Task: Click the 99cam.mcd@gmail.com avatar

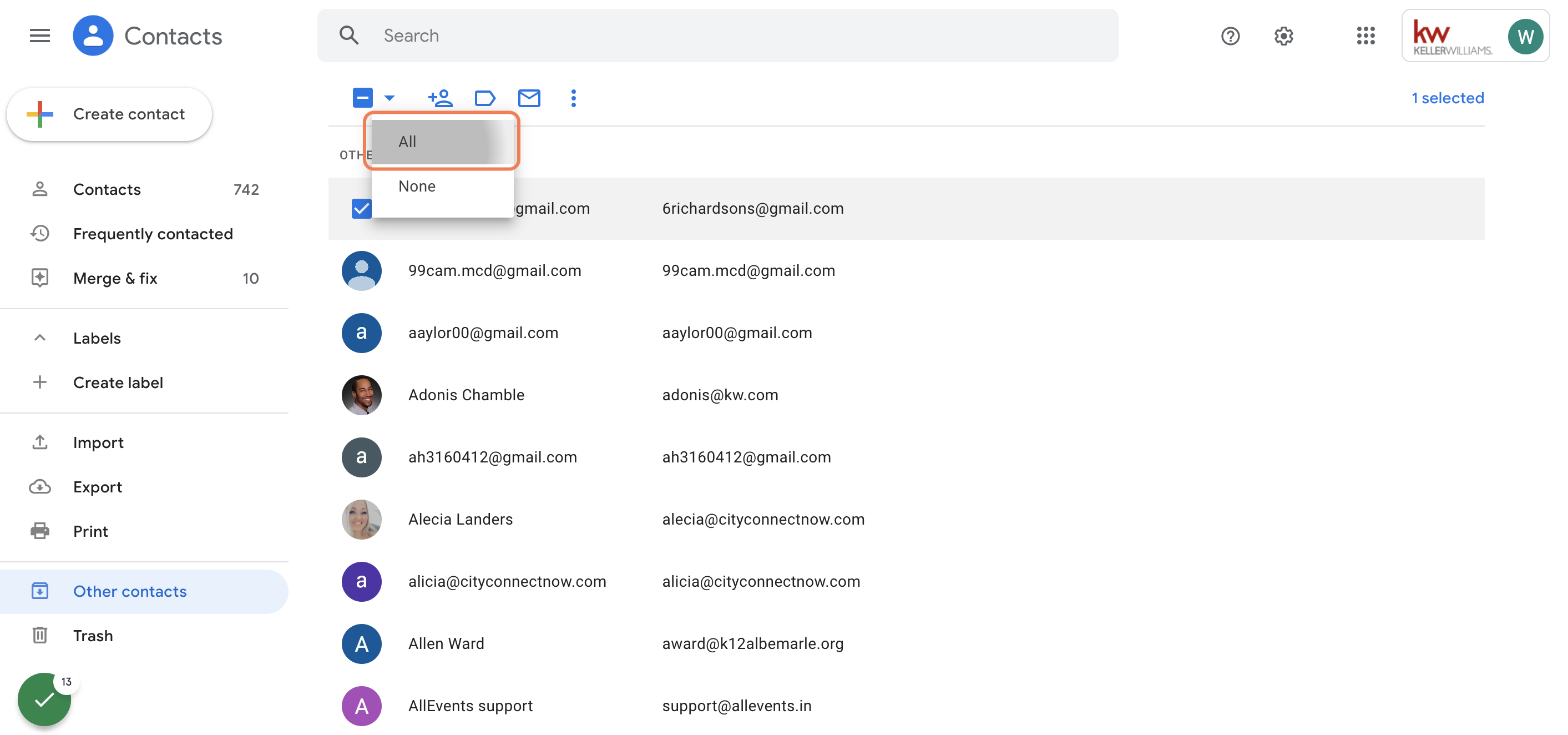Action: tap(361, 270)
